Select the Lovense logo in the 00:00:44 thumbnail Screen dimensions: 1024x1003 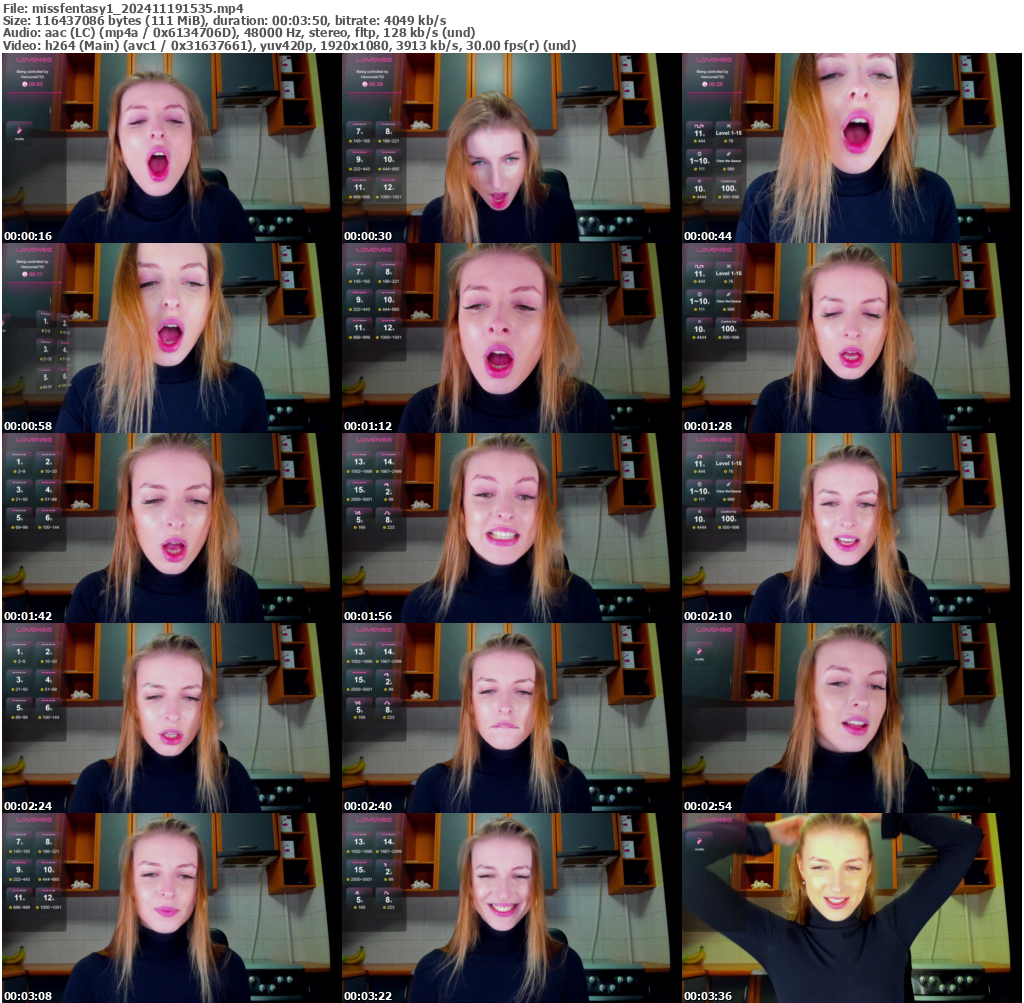[x=713, y=60]
